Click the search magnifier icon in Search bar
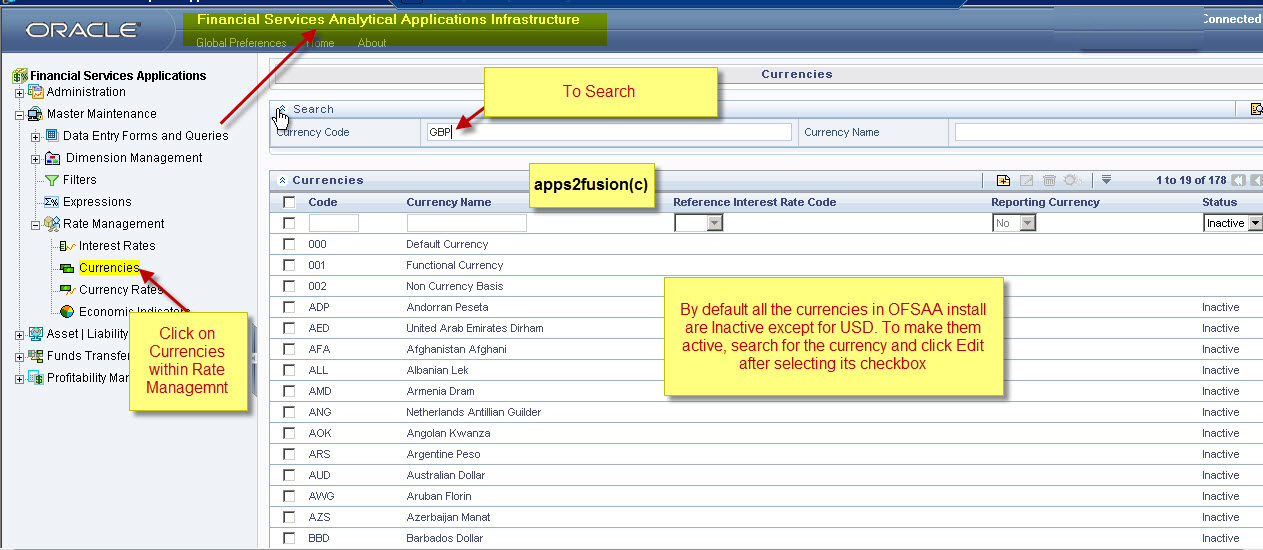Screen dimensions: 1263x550 pos(1256,109)
